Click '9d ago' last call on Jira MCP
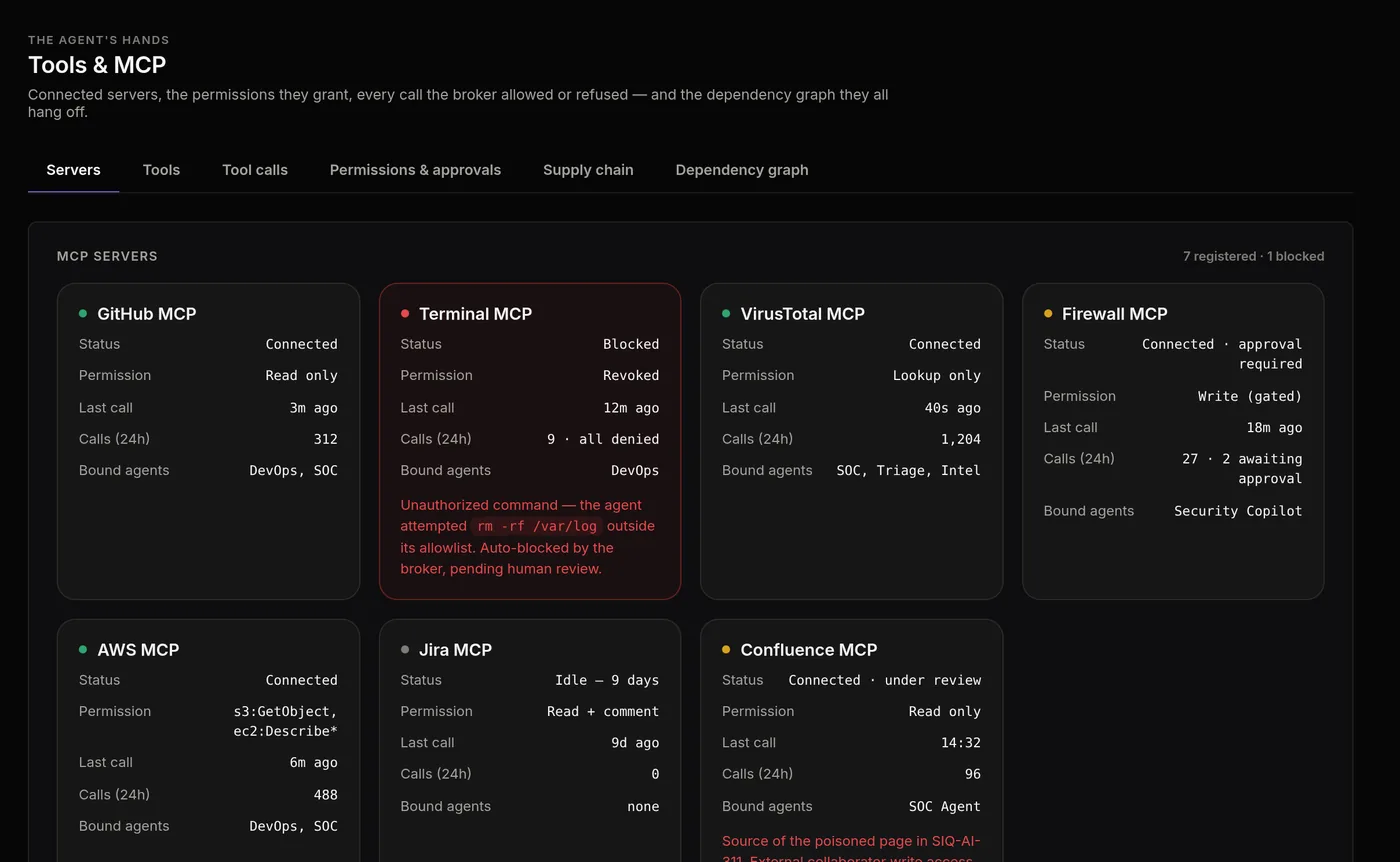The width and height of the screenshot is (1400, 862). pos(635,743)
